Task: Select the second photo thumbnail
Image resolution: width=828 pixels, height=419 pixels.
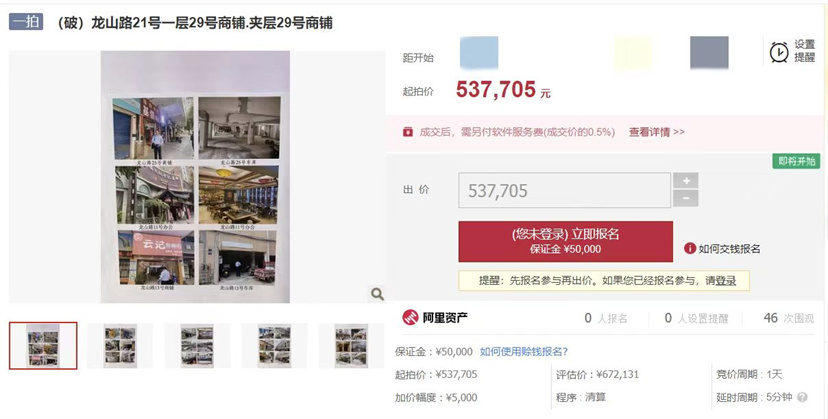Action: (120, 346)
